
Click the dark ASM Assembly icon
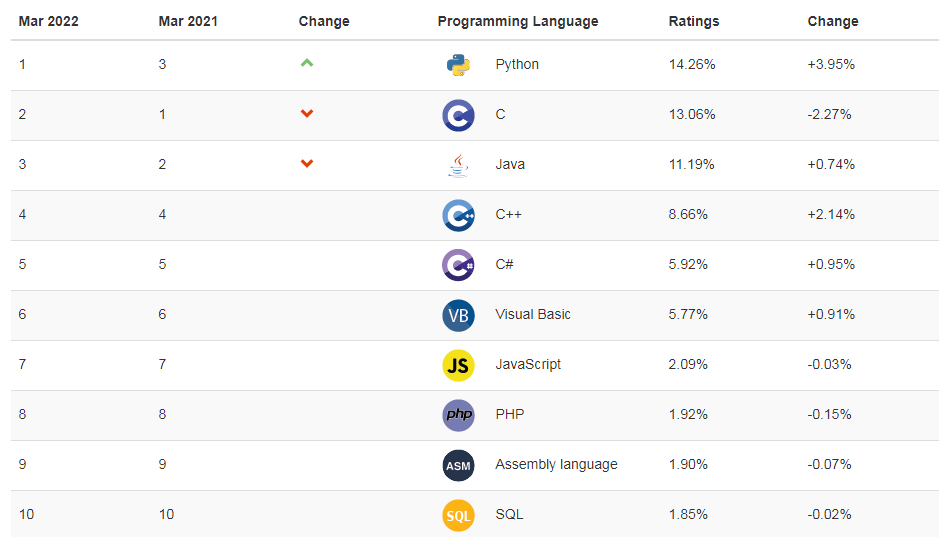(458, 465)
